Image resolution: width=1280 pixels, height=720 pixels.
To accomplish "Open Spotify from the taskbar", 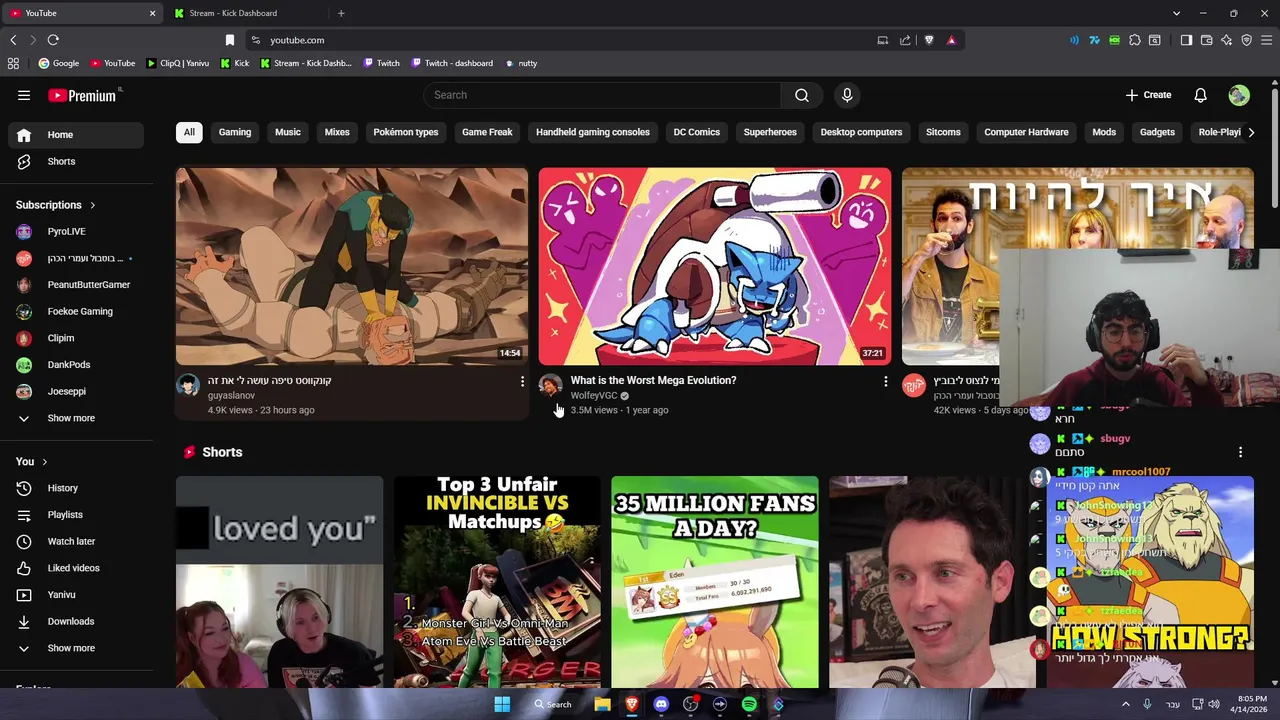I will click(x=749, y=704).
